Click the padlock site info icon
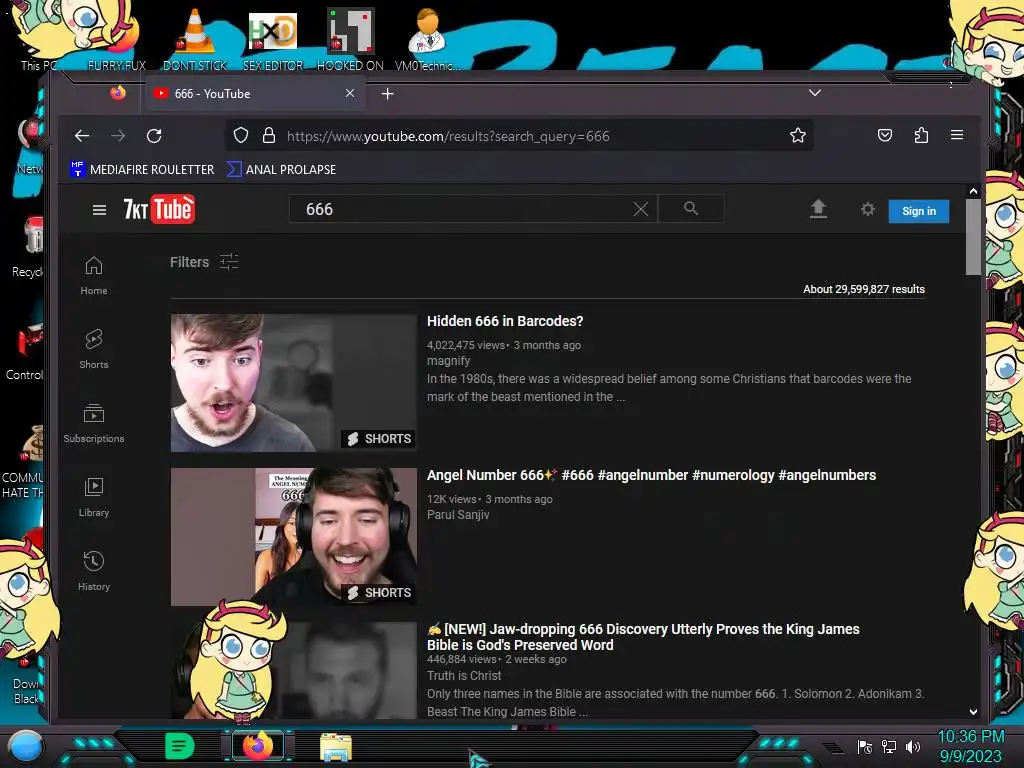The width and height of the screenshot is (1024, 768). pyautogui.click(x=268, y=136)
